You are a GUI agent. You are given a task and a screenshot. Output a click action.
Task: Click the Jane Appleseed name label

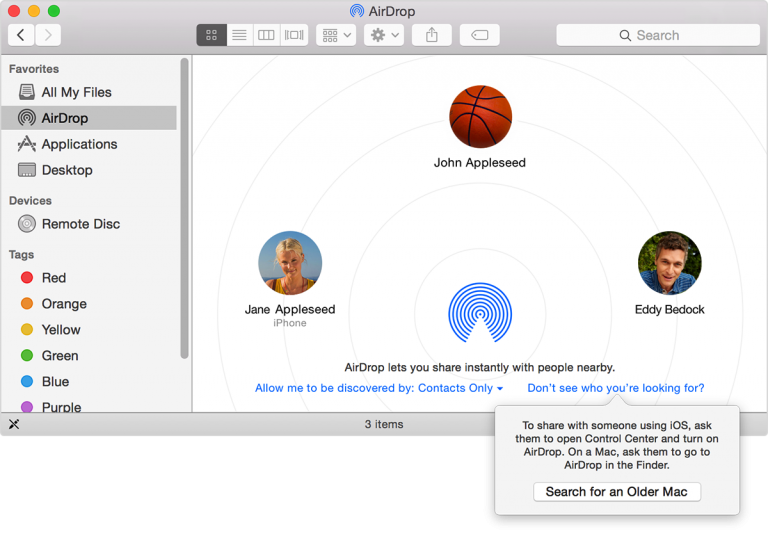tap(290, 309)
